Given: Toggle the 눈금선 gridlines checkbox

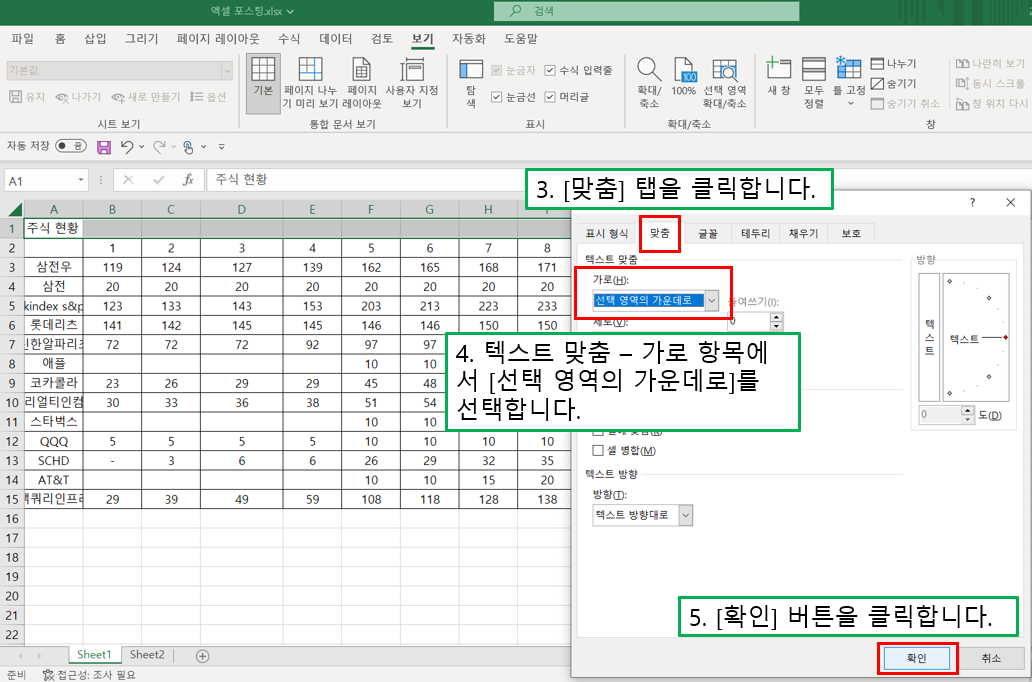Looking at the screenshot, I should click(497, 97).
